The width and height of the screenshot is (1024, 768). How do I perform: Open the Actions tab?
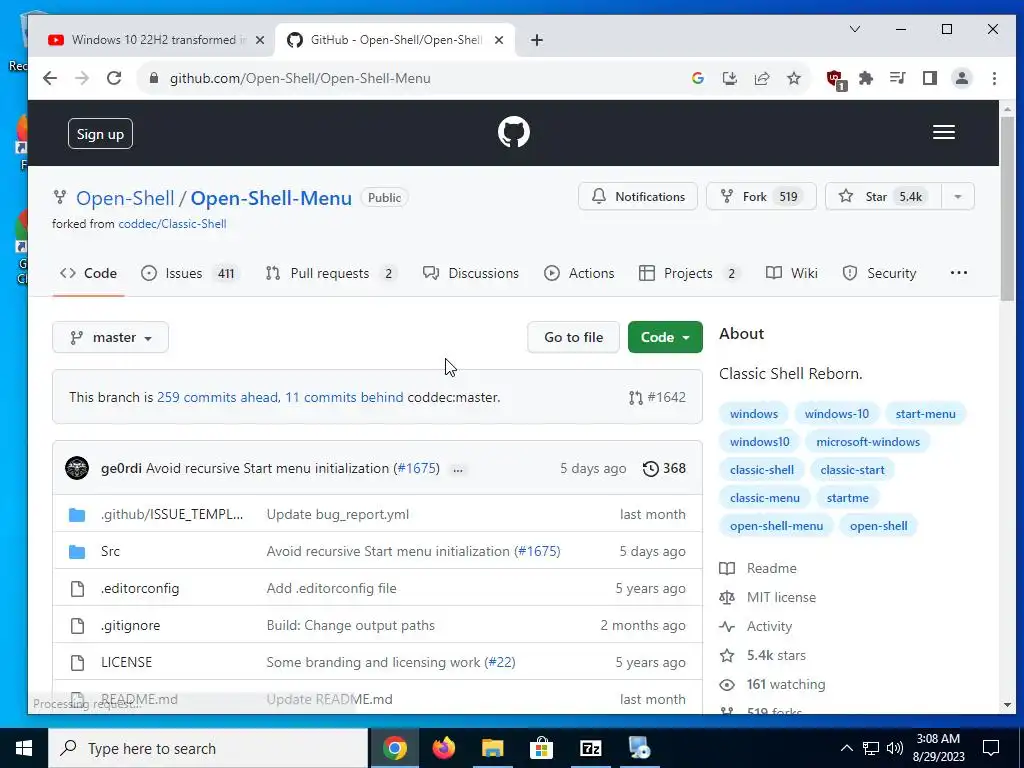coord(579,273)
